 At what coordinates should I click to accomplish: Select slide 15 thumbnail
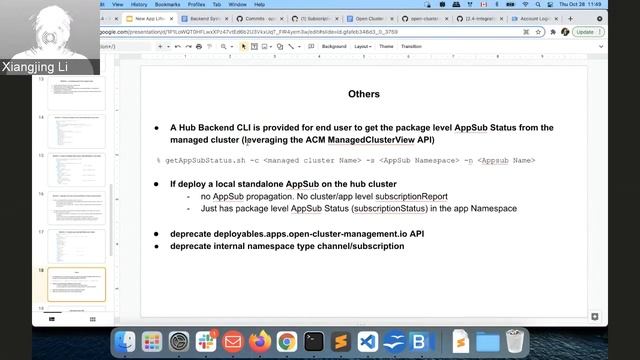pyautogui.click(x=76, y=169)
